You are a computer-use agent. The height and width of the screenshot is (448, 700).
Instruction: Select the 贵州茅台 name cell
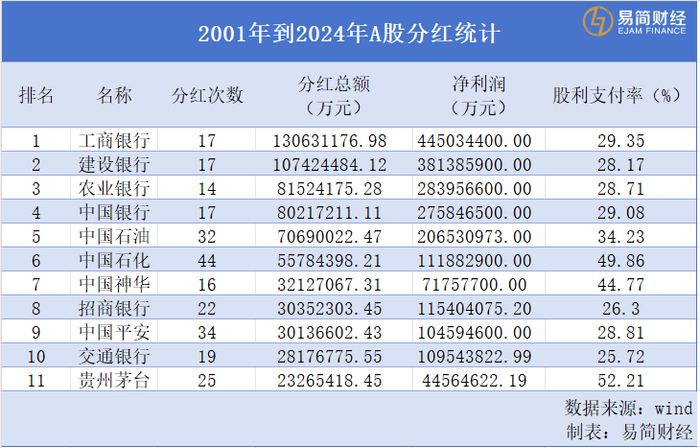coord(114,380)
